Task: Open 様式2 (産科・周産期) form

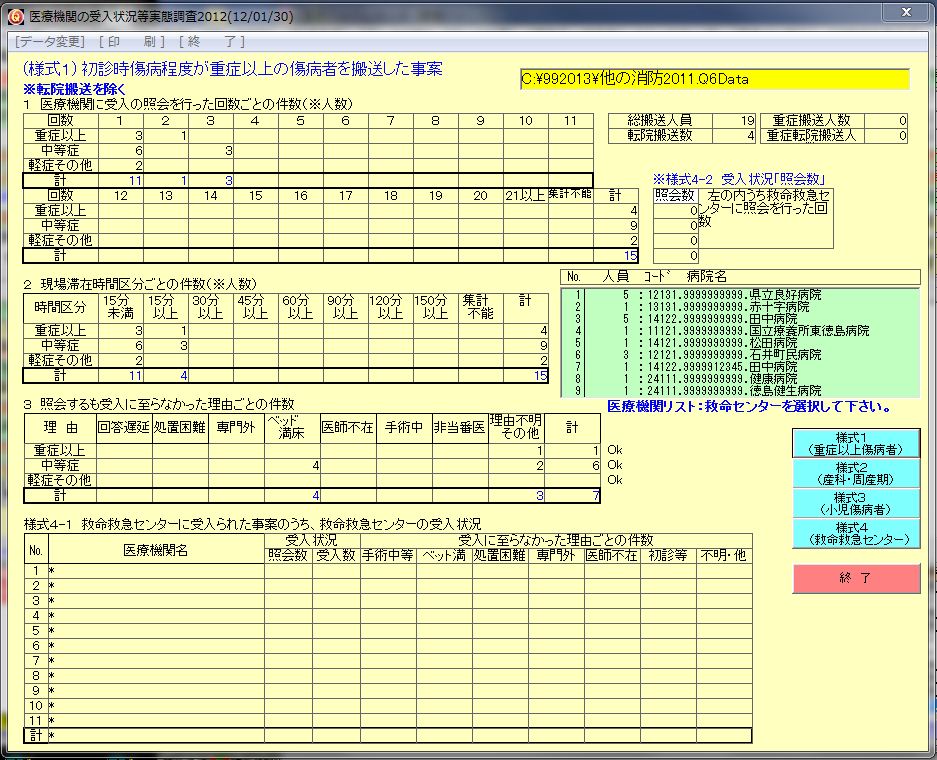Action: pos(855,473)
